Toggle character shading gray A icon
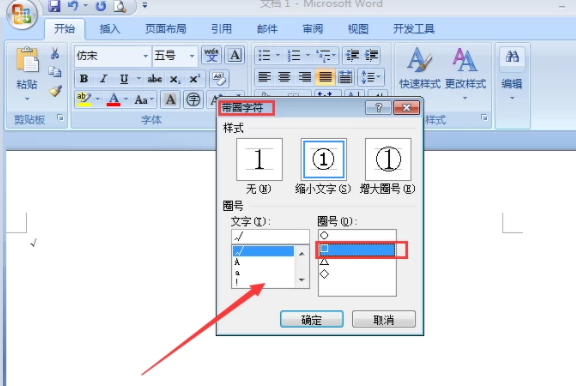The width and height of the screenshot is (576, 386). pos(170,99)
